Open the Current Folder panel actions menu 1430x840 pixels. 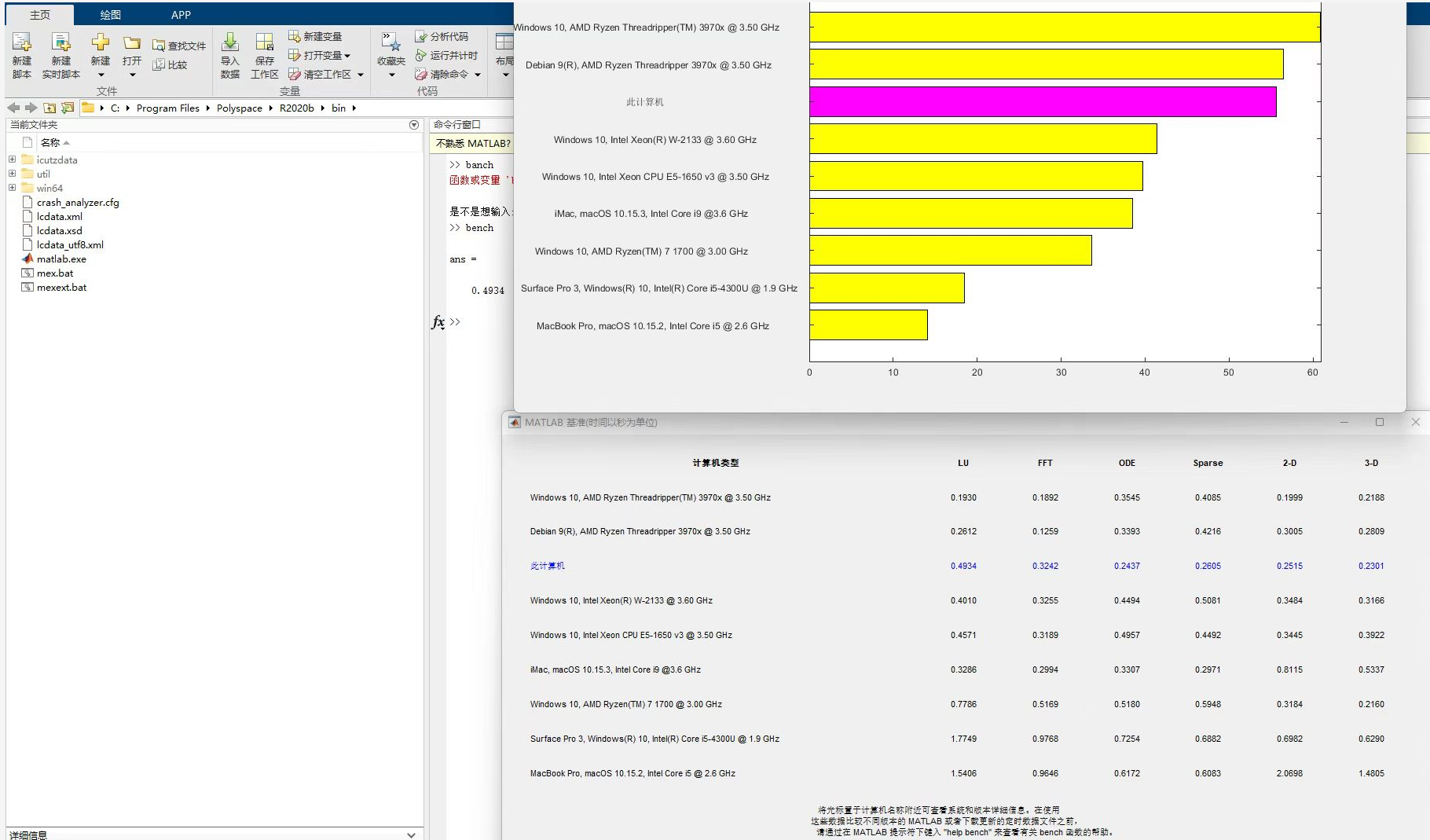414,125
